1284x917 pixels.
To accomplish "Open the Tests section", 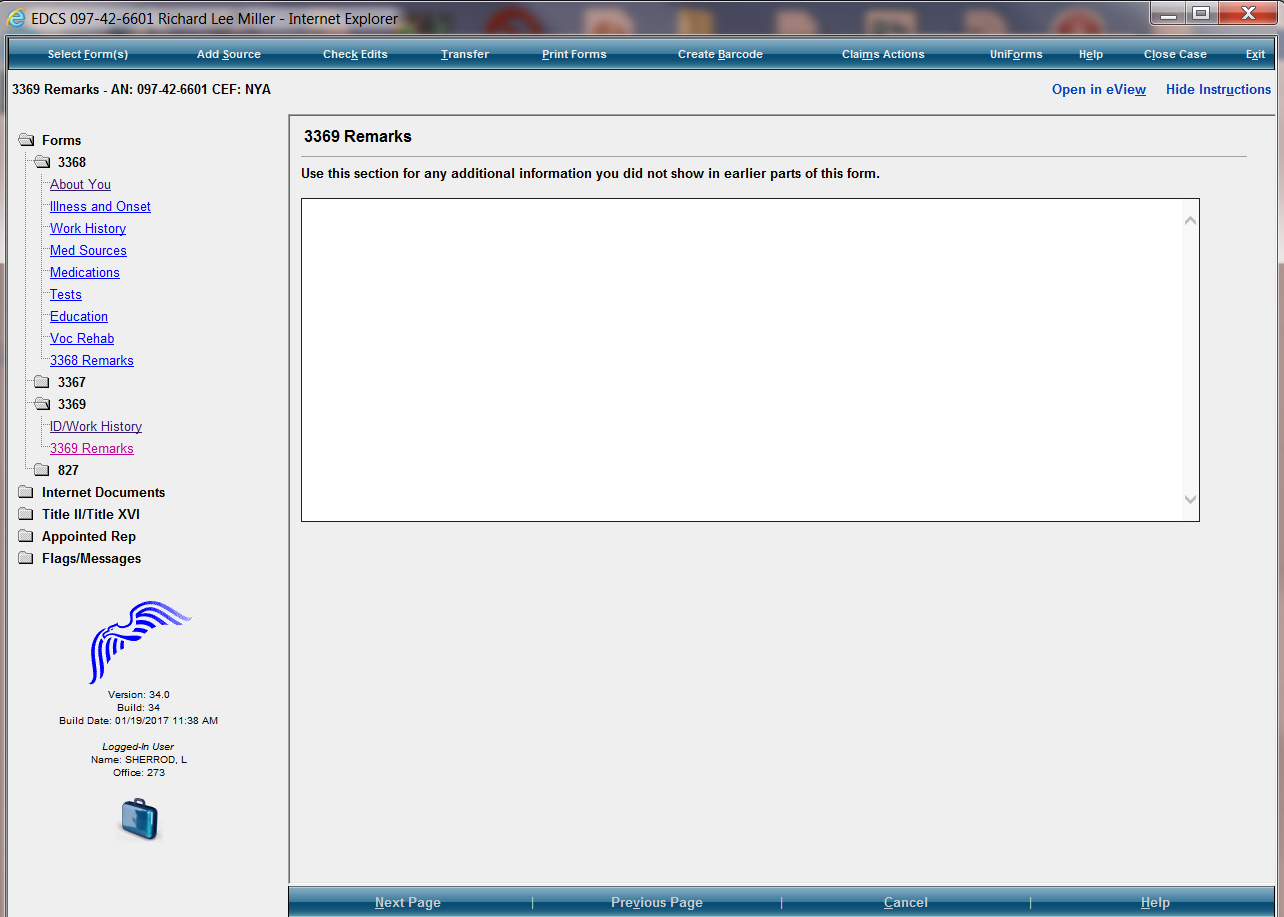I will pyautogui.click(x=66, y=294).
